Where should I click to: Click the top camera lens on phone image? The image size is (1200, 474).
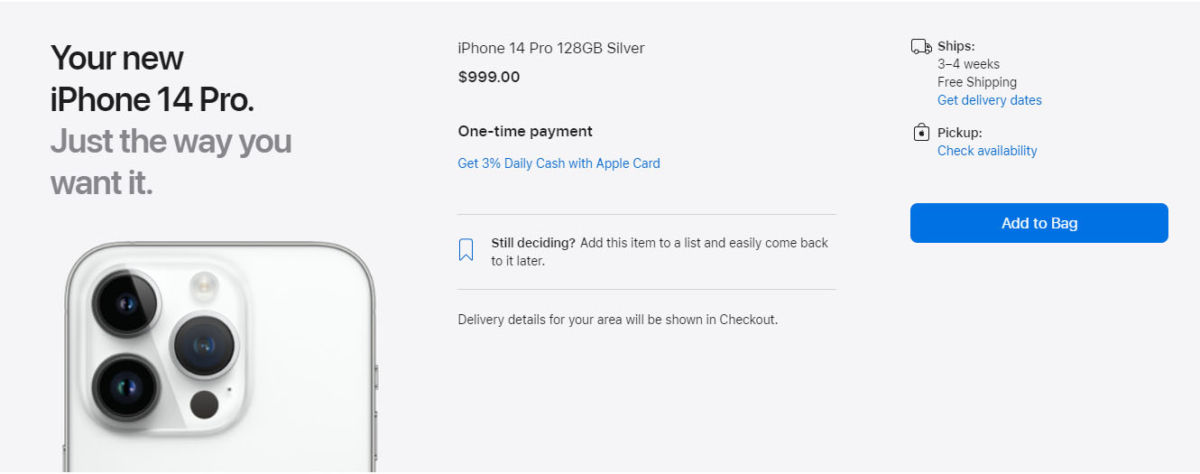[125, 302]
